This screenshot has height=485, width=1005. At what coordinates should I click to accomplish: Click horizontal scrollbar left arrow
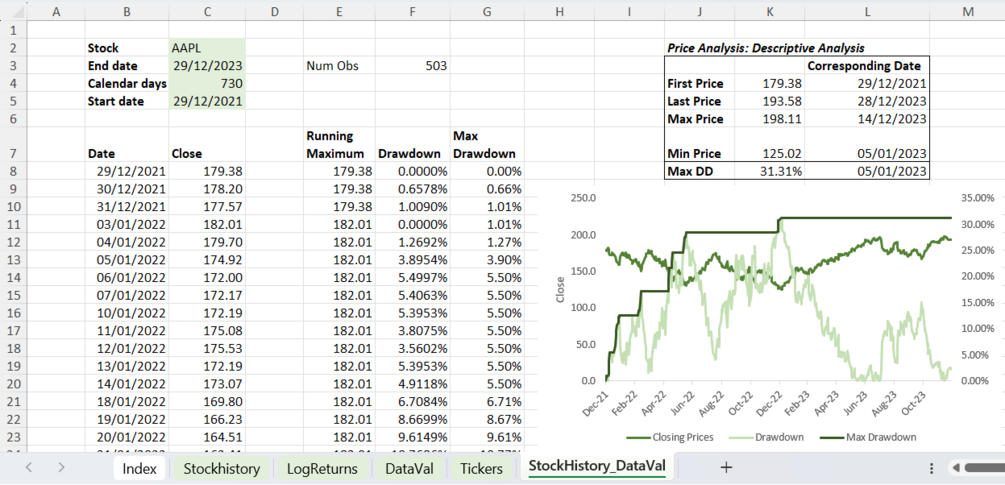[x=956, y=468]
